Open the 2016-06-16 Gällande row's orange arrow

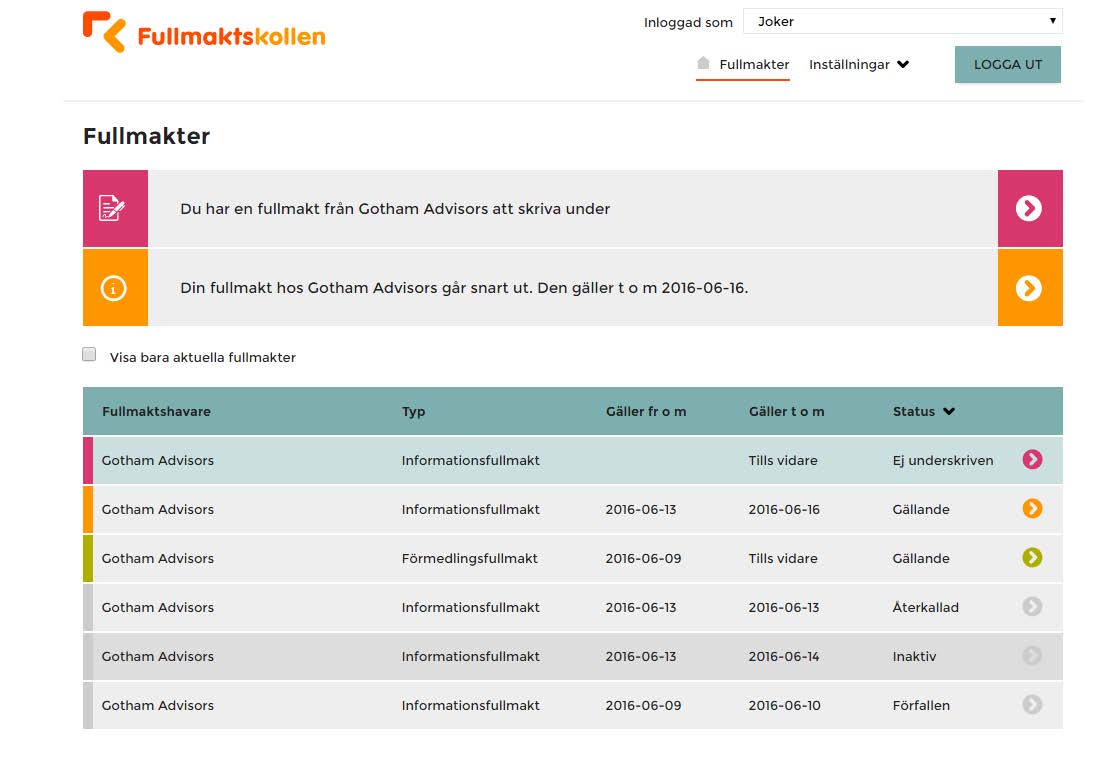tap(1032, 508)
